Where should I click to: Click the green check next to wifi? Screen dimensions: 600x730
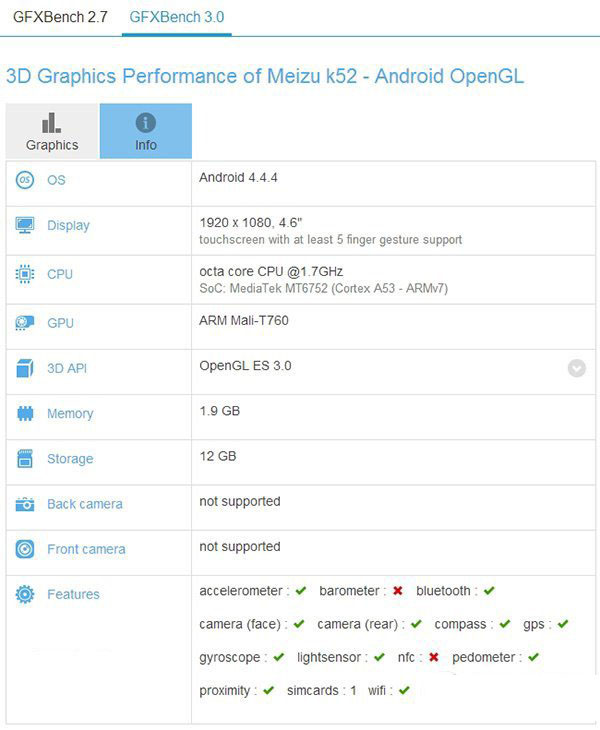pos(404,690)
